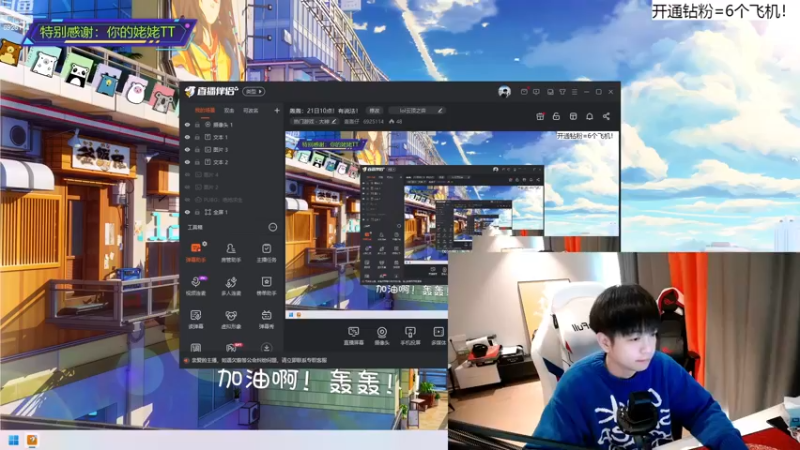800x450 pixels.
Task: Click the download arrow tool icon
Action: 266,347
